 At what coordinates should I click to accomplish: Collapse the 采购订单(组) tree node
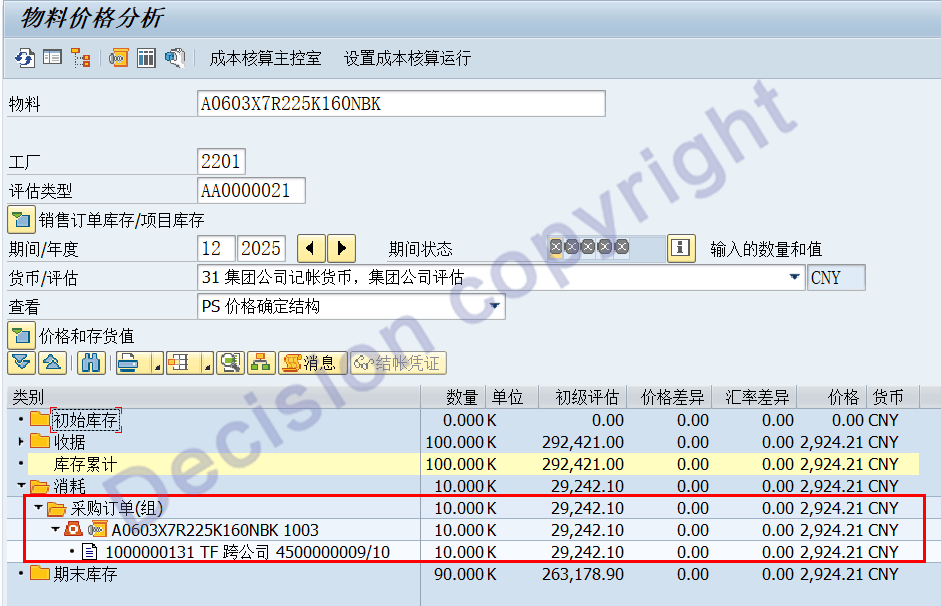click(x=39, y=508)
